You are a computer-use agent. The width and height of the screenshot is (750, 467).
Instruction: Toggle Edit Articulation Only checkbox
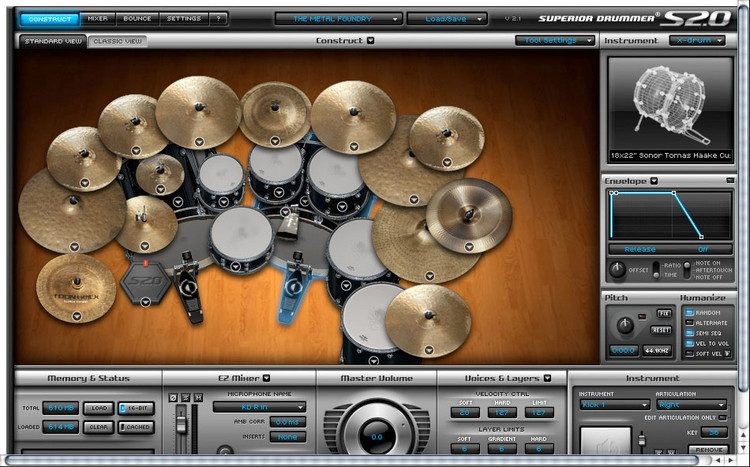[723, 418]
